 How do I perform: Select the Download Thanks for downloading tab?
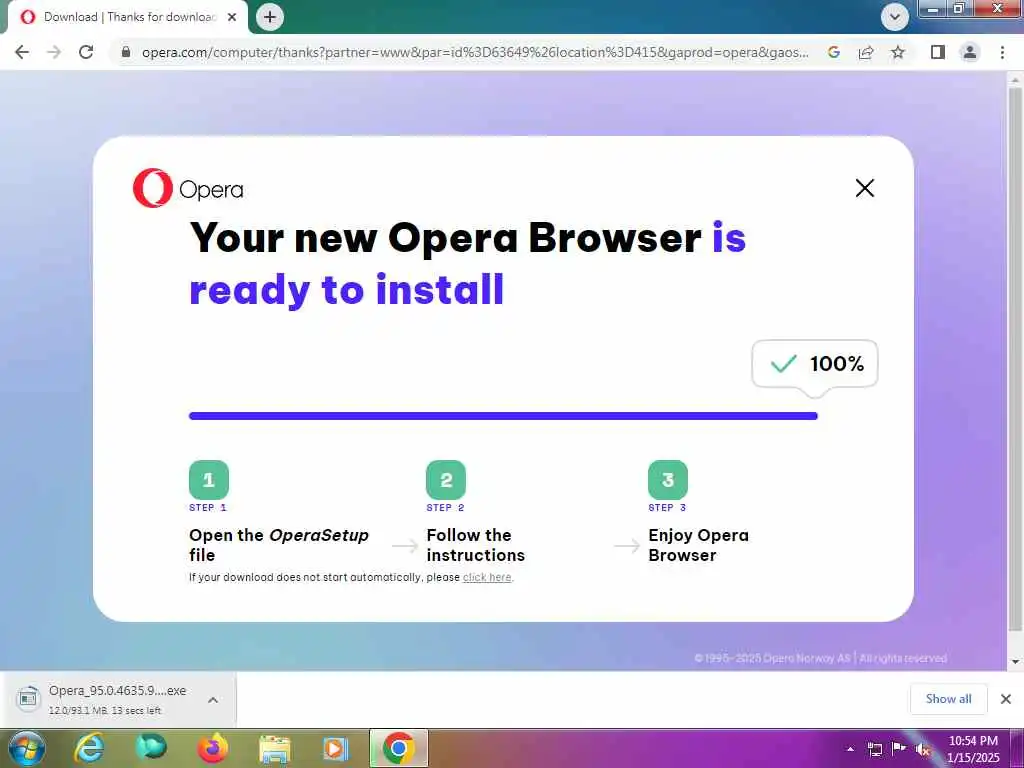pyautogui.click(x=128, y=17)
